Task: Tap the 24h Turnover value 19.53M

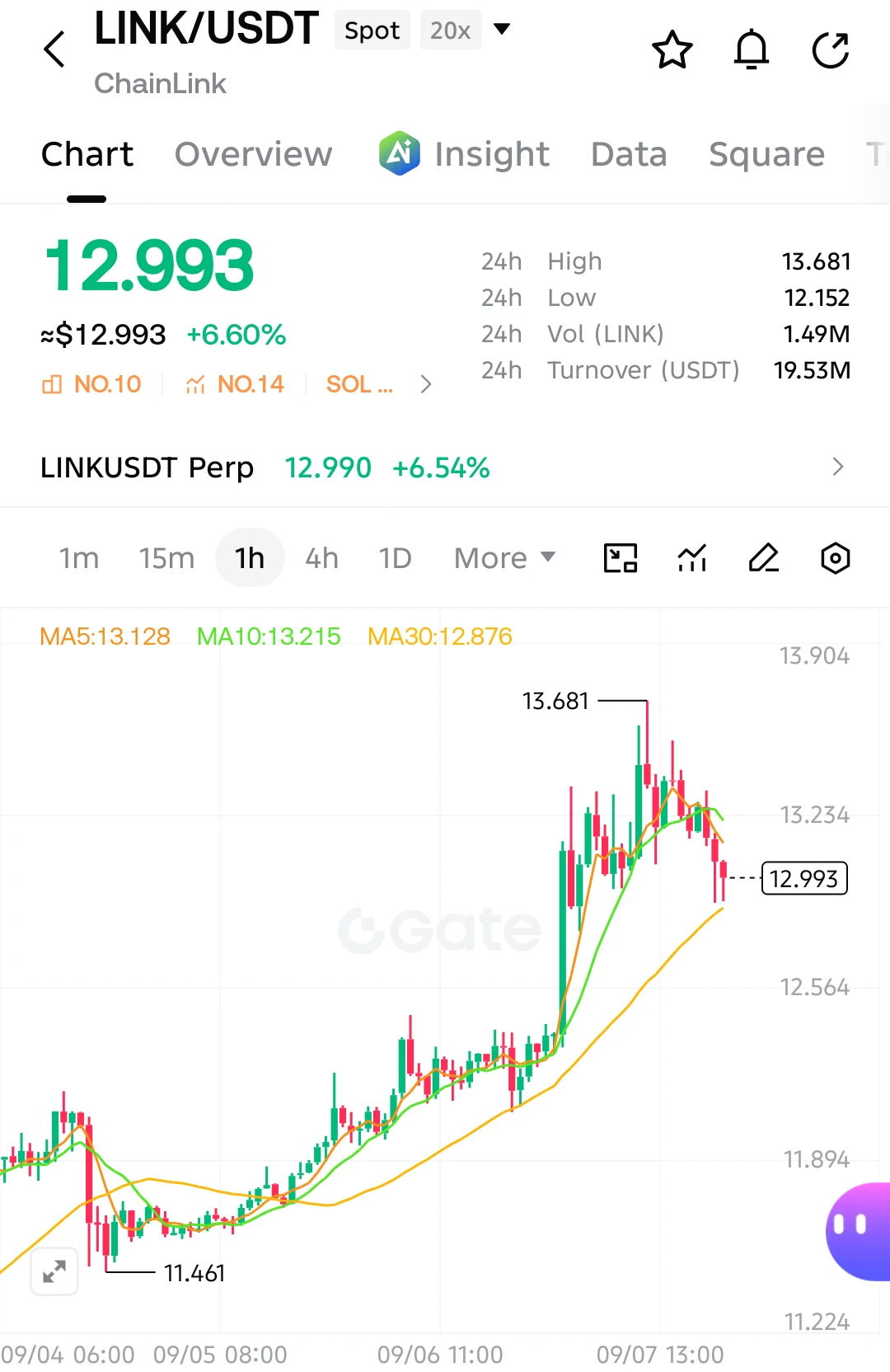Action: 812,370
